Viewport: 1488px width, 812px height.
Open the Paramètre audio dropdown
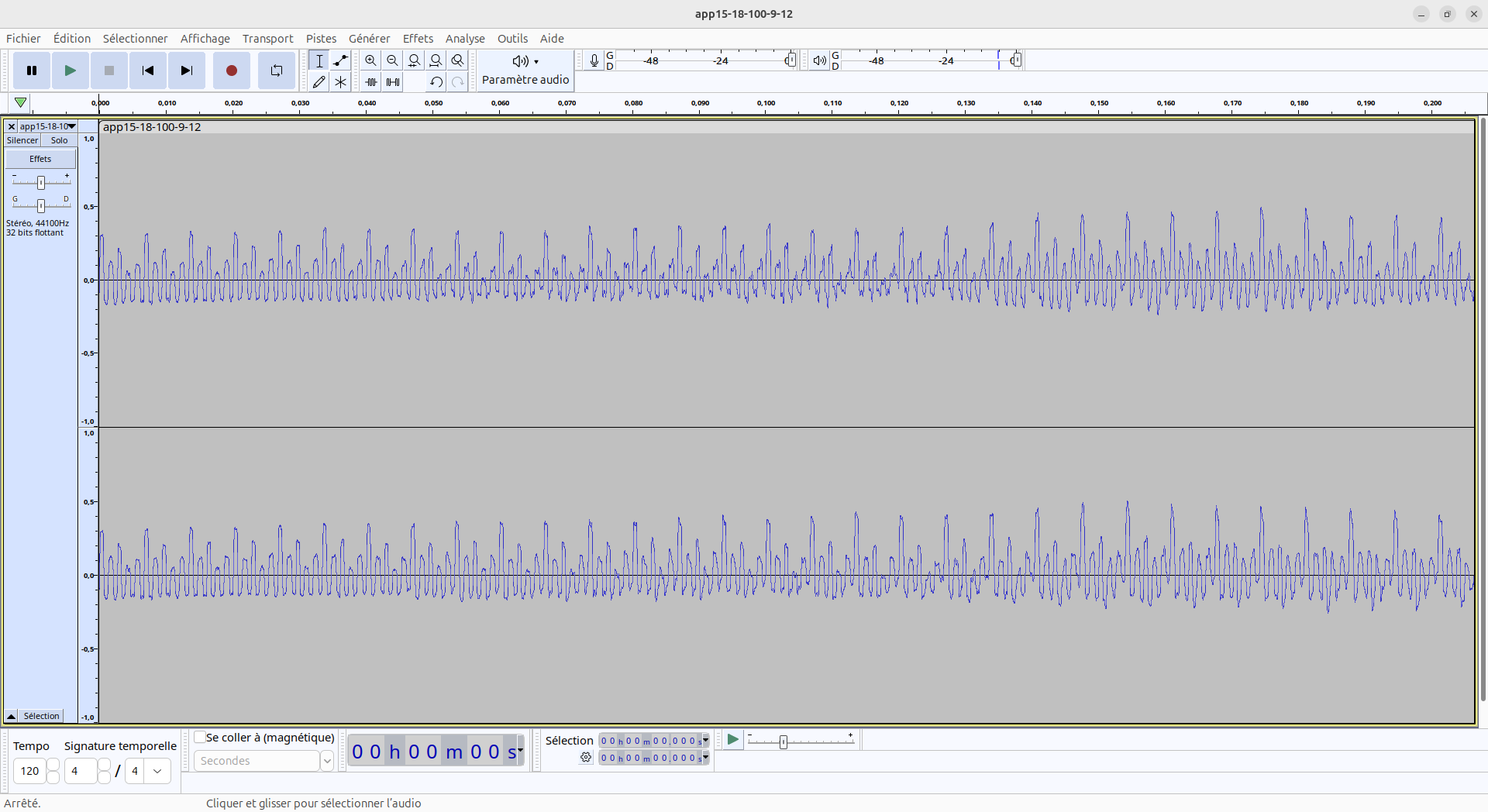[x=525, y=70]
